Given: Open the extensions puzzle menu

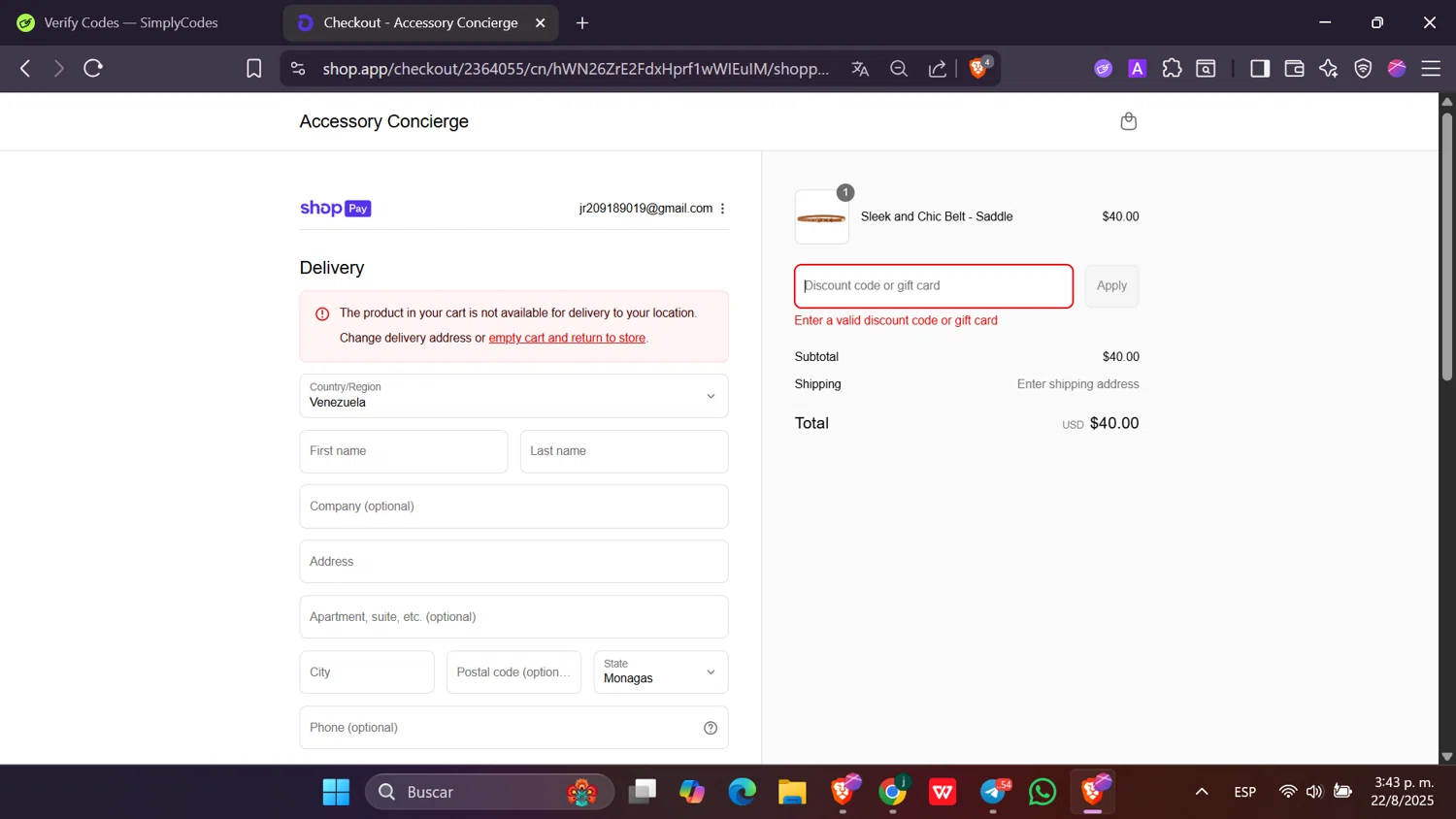Looking at the screenshot, I should [1172, 68].
